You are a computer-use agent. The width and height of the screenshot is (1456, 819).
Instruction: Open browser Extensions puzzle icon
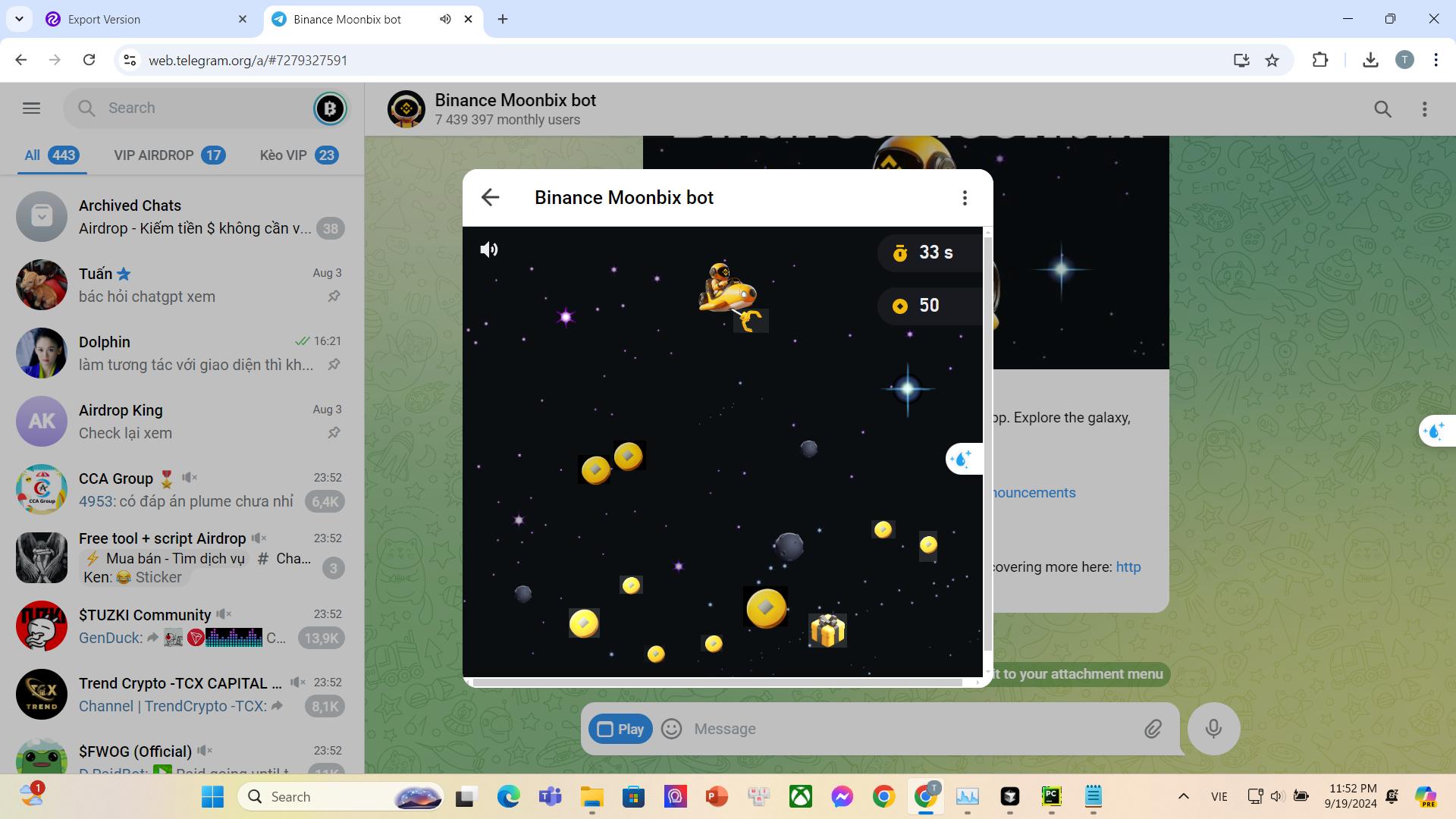click(x=1320, y=60)
